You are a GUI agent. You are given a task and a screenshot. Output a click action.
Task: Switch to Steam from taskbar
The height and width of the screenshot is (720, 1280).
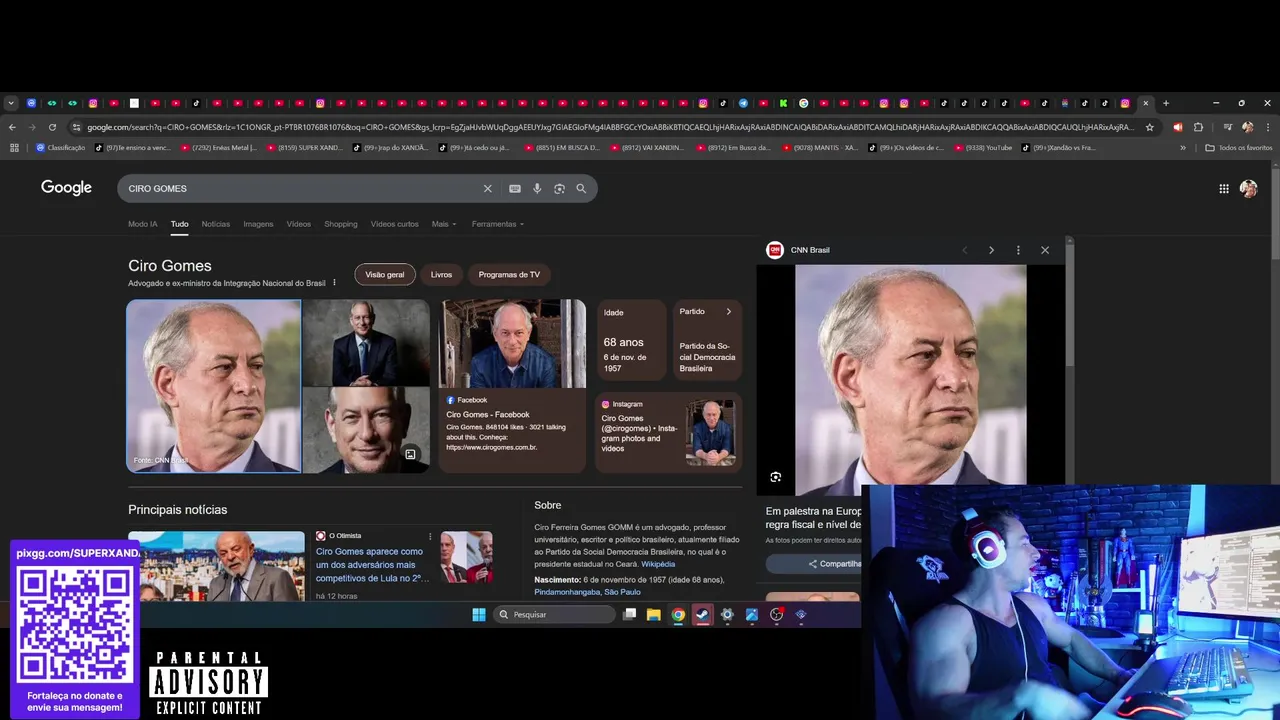702,615
